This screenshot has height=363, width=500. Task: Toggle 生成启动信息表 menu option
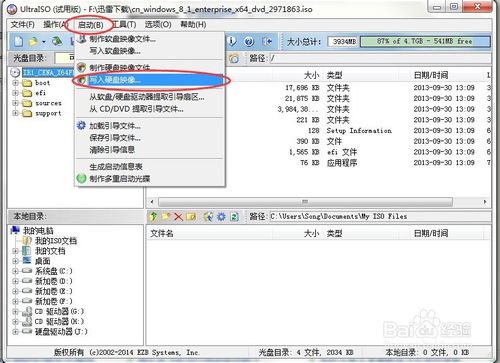tap(150, 166)
